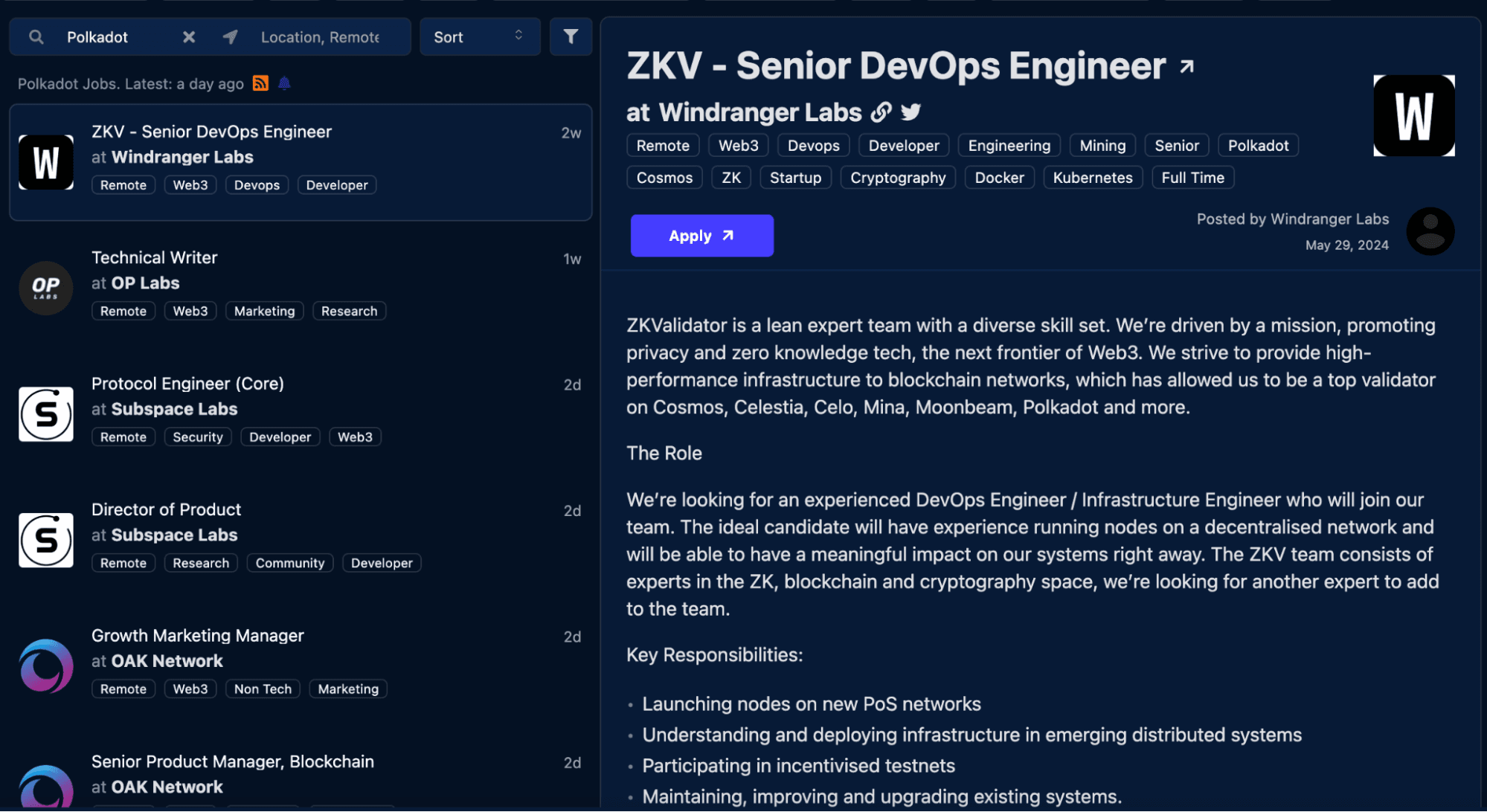Open the Sort dropdown
This screenshot has height=812, width=1487.
(x=480, y=37)
